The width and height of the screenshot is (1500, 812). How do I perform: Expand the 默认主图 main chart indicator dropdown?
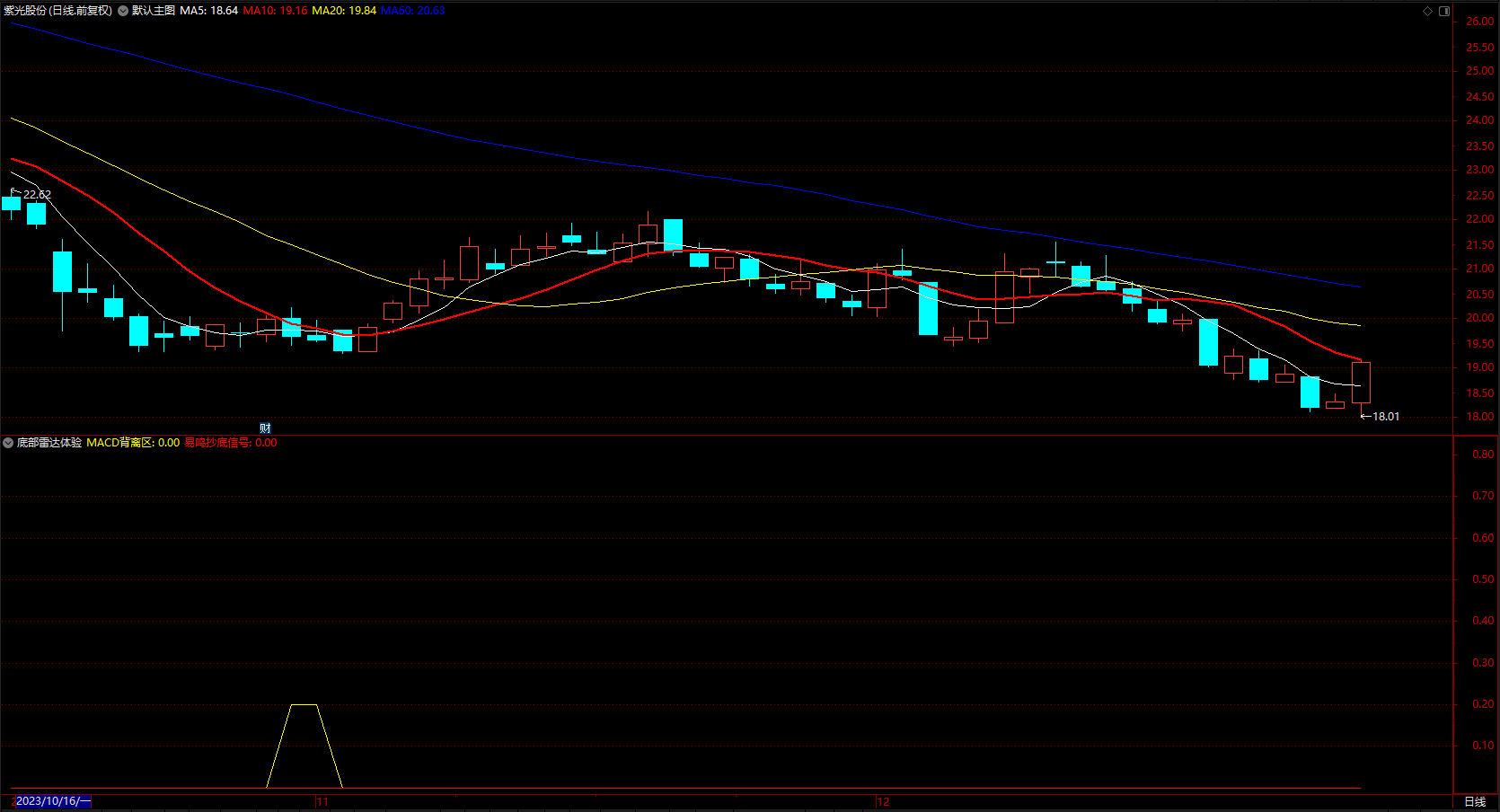coord(123,11)
